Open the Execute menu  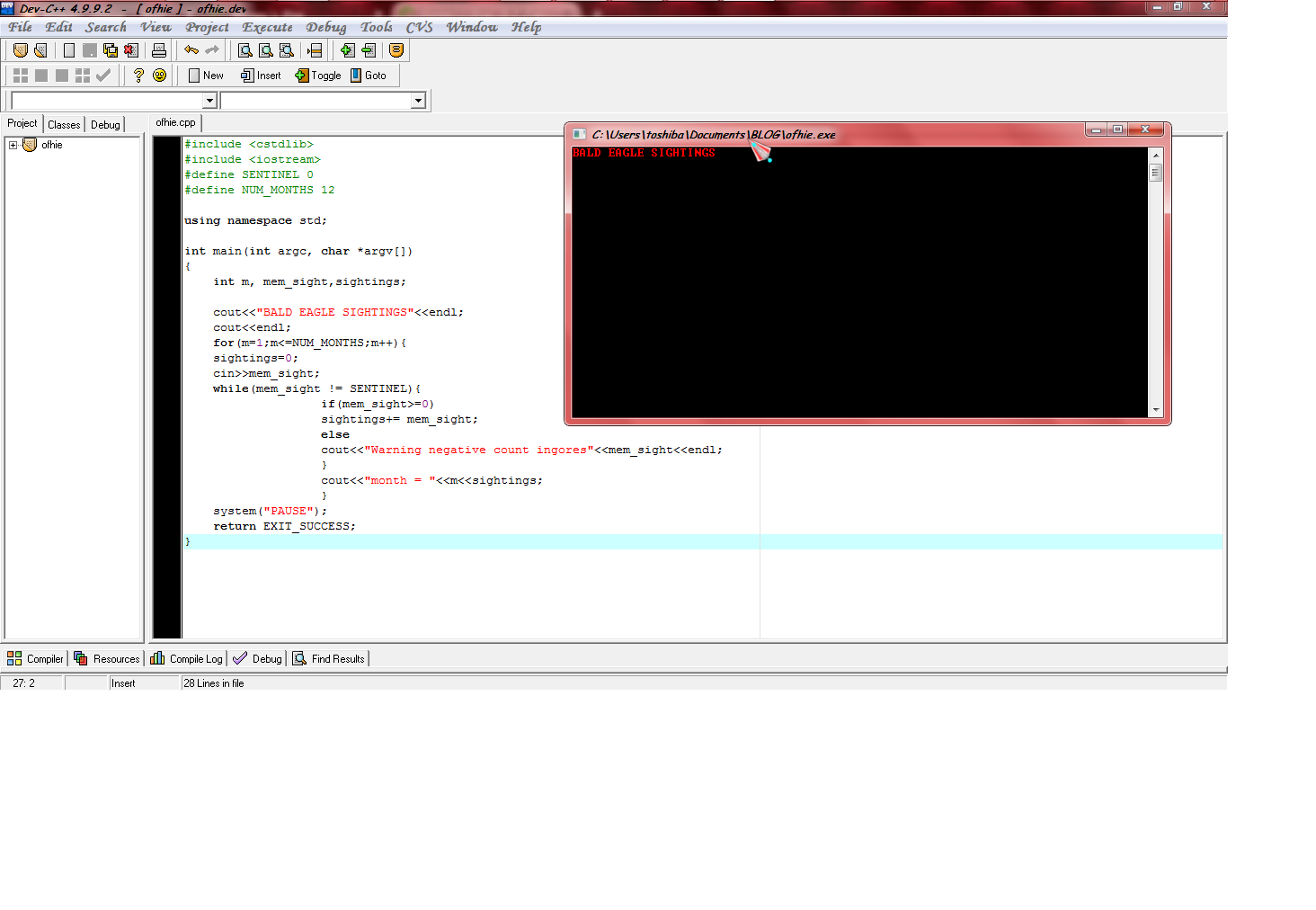(x=267, y=27)
